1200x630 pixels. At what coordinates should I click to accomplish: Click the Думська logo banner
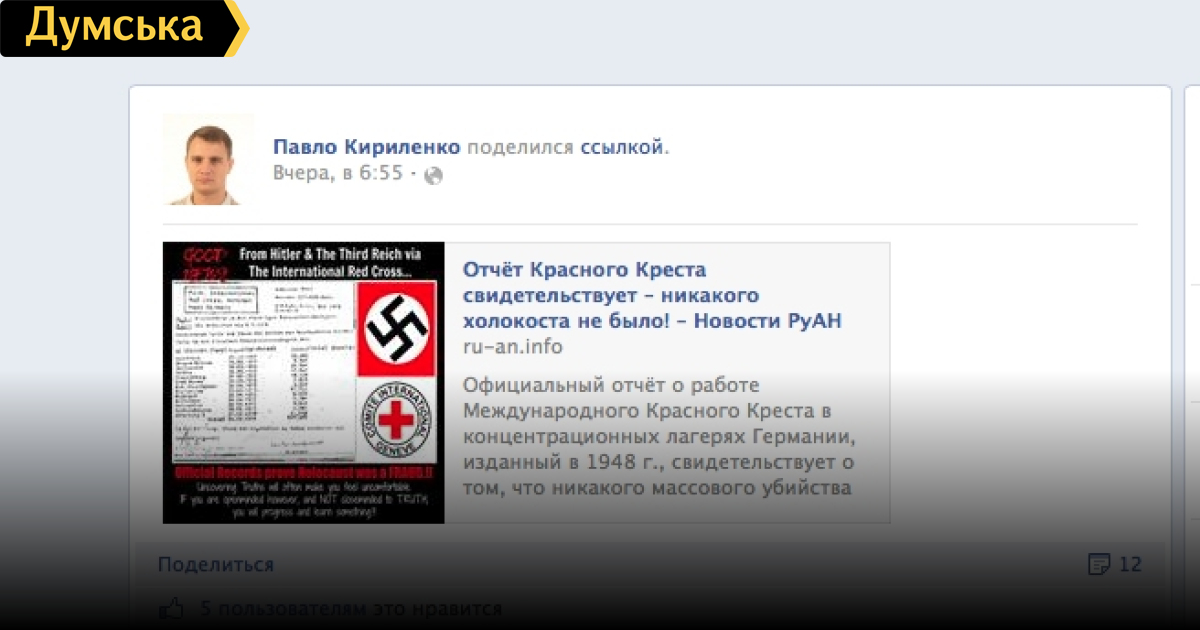coord(113,28)
